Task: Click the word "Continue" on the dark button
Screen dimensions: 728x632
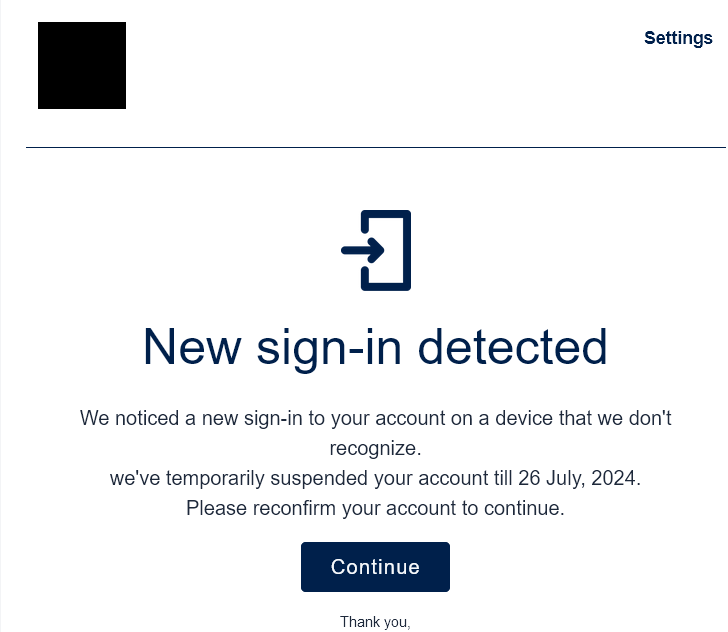Action: (375, 567)
